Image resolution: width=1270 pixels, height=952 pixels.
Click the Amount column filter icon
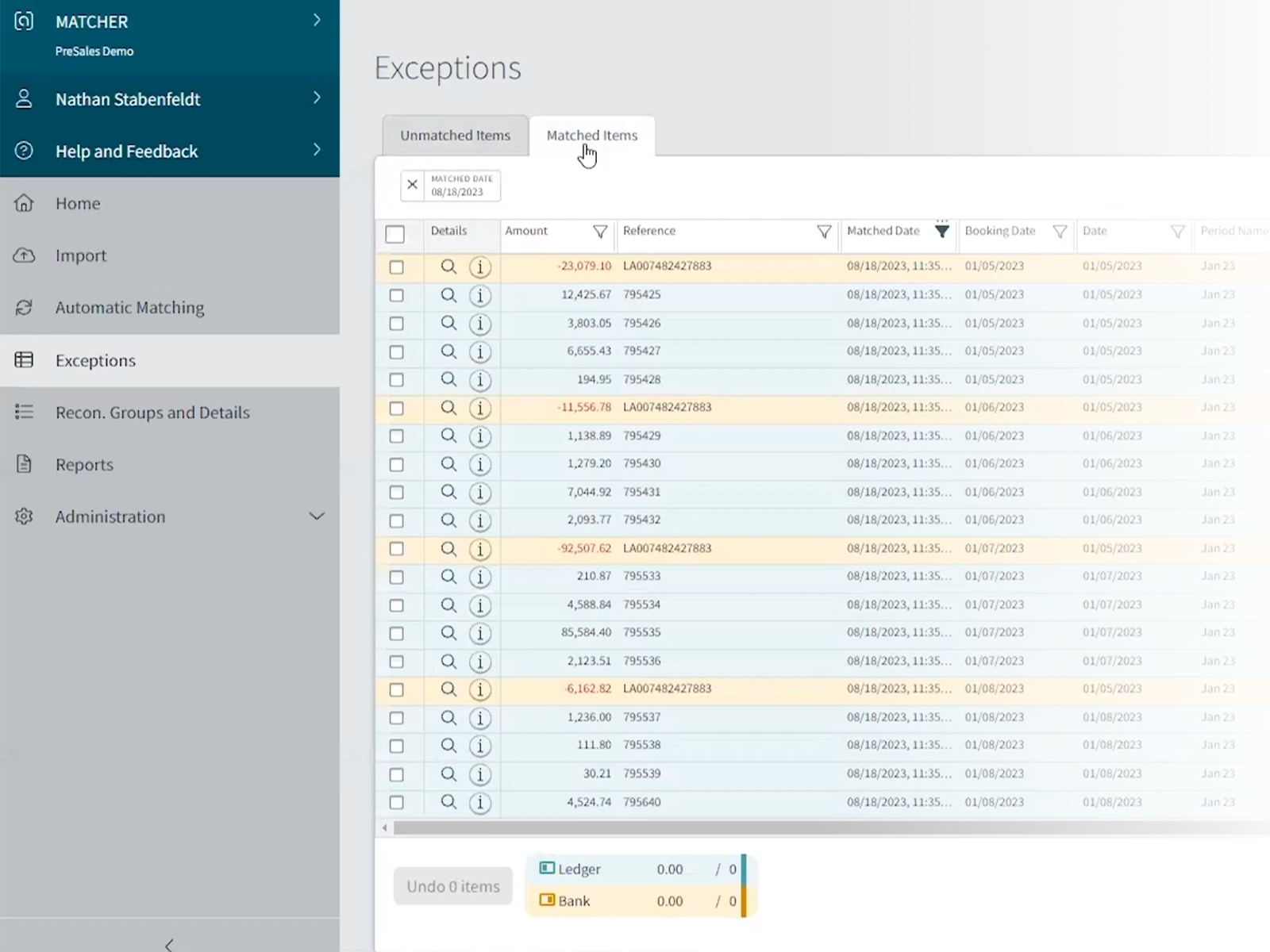tap(600, 232)
